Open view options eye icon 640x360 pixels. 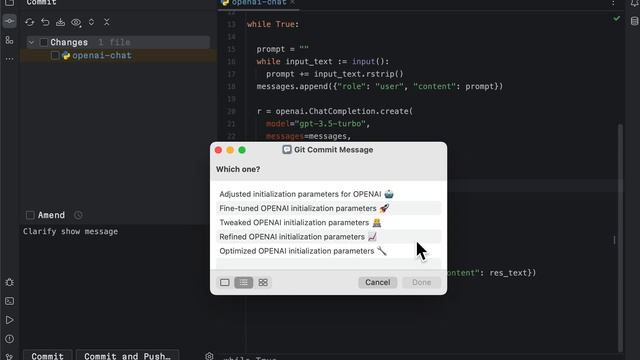tap(76, 22)
